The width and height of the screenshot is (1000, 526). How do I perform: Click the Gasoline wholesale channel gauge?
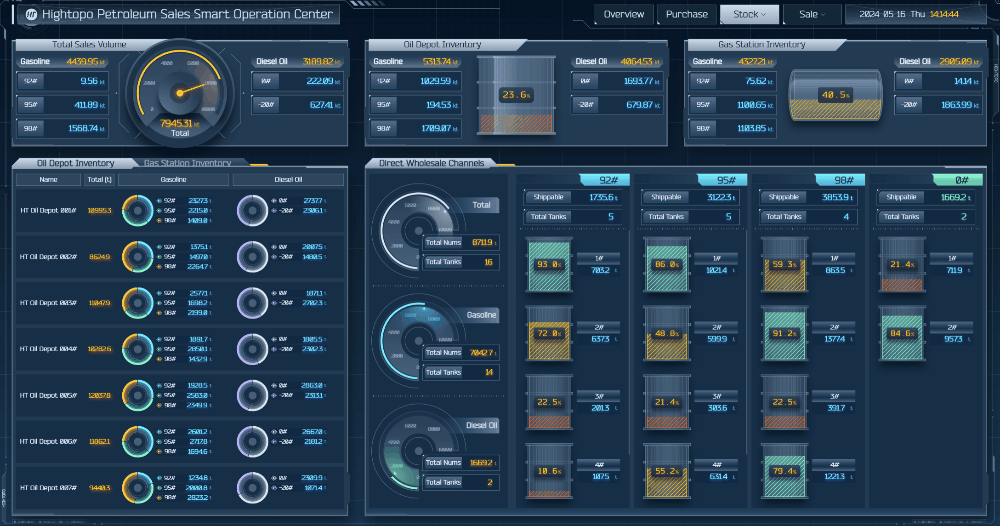pyautogui.click(x=418, y=340)
